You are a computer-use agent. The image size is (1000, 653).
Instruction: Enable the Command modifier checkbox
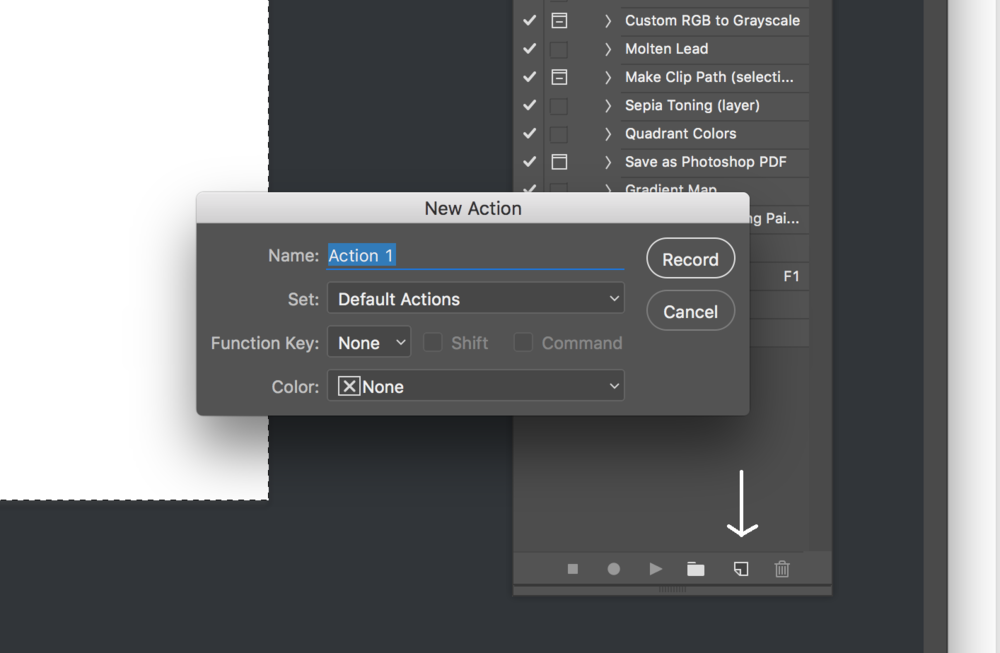523,343
